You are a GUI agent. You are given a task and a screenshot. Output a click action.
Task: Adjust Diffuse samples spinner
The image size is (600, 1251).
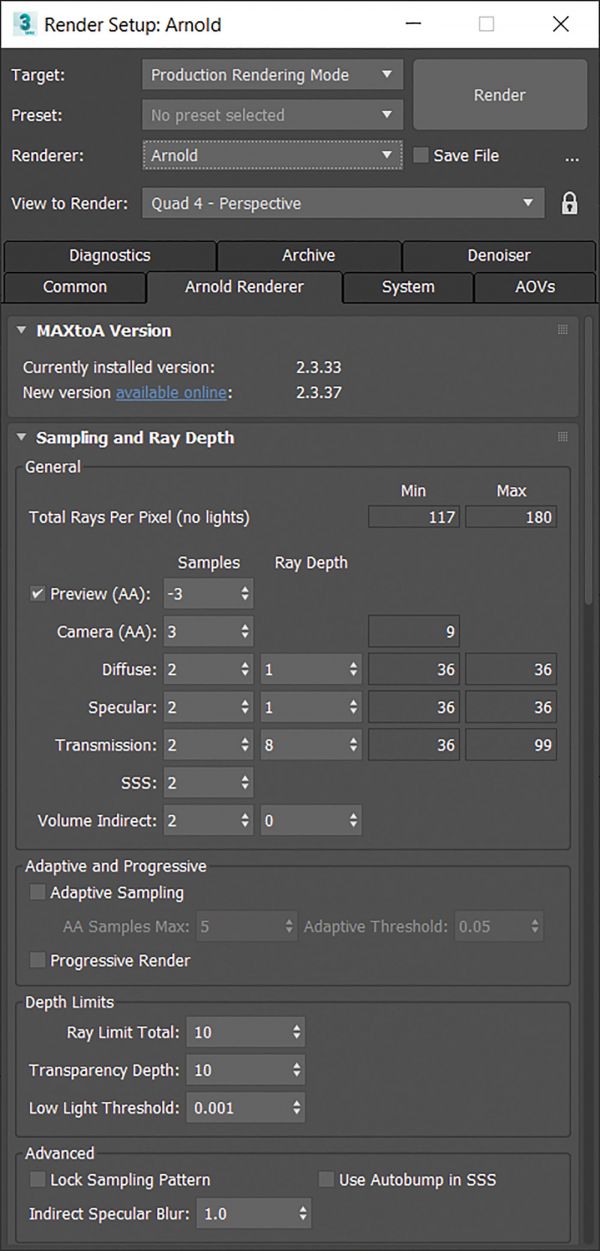pos(245,670)
